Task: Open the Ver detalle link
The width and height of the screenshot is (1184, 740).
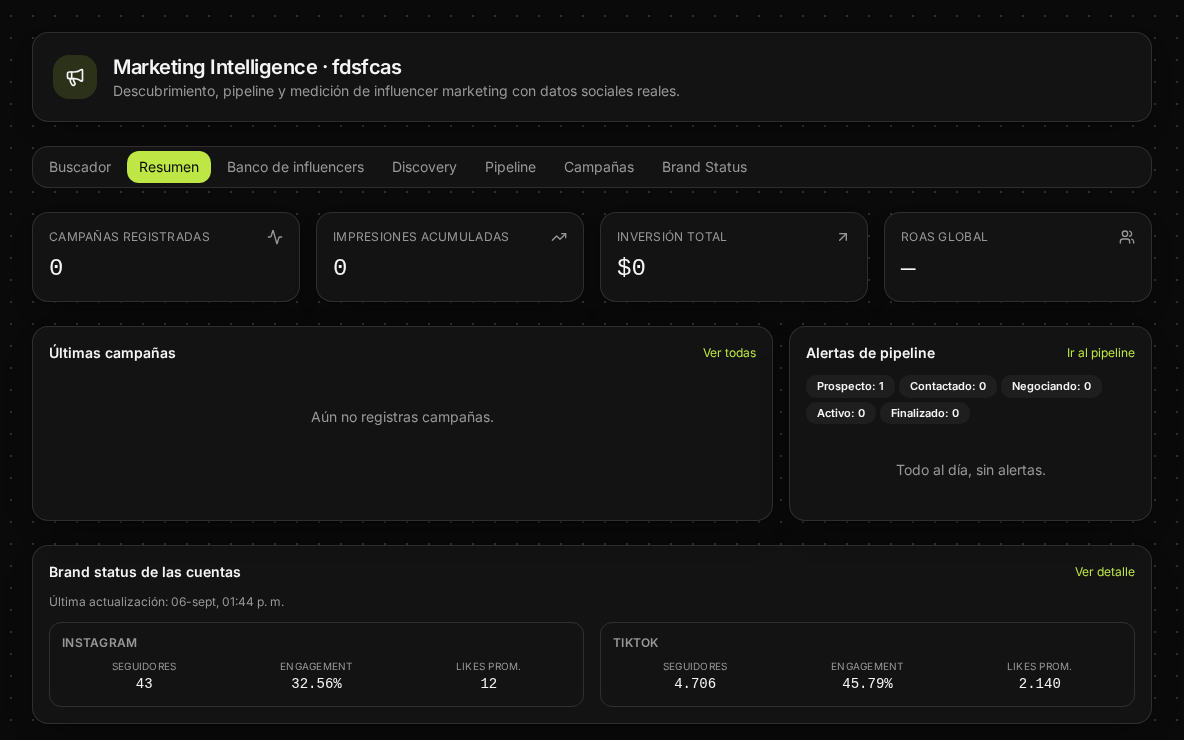Action: (1105, 572)
